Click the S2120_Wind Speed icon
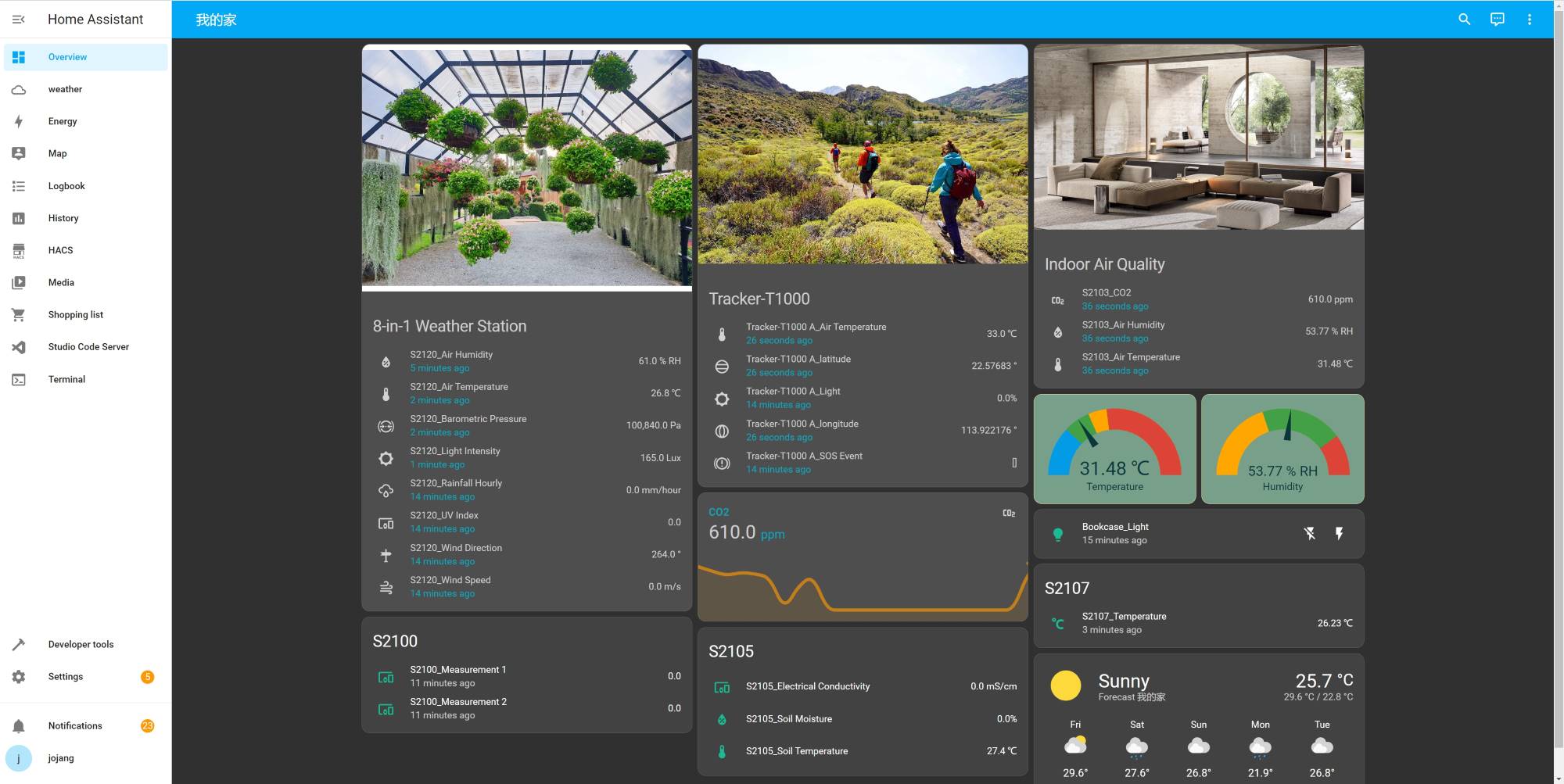1564x784 pixels. pos(386,587)
